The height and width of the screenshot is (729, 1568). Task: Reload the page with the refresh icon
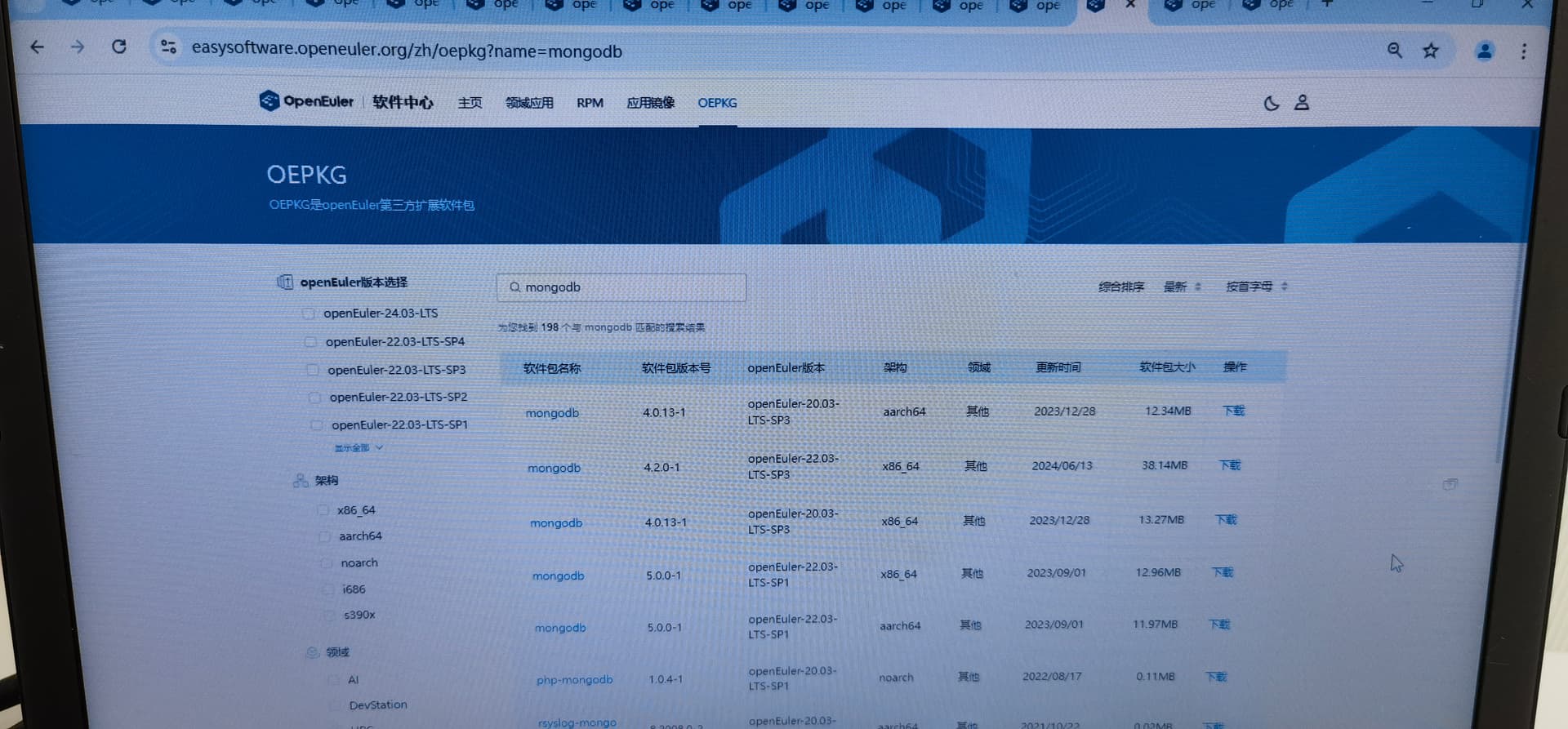[119, 47]
